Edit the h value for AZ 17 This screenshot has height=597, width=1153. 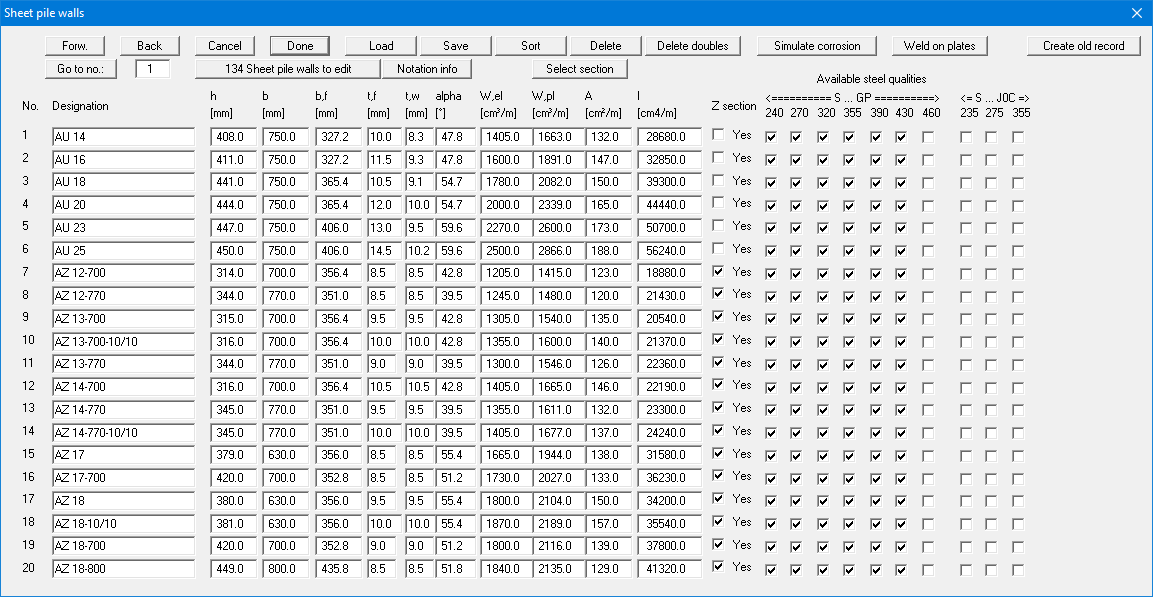(x=233, y=455)
